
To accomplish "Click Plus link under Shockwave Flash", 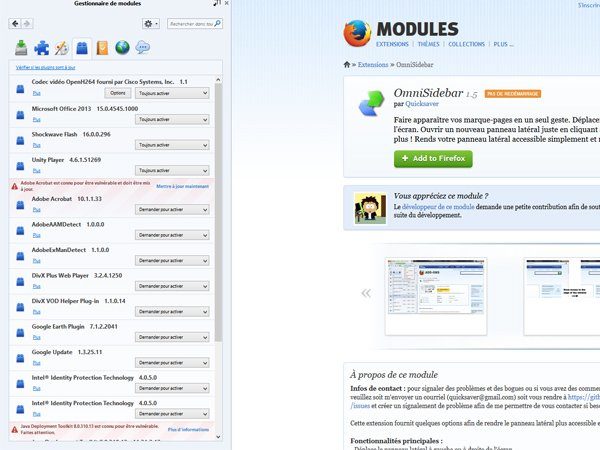I will click(36, 145).
